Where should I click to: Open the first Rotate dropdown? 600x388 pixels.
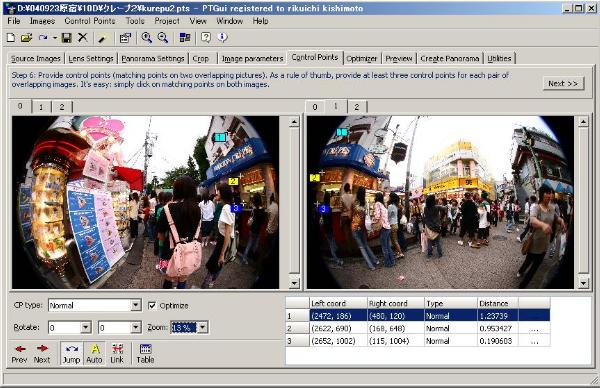(x=86, y=328)
